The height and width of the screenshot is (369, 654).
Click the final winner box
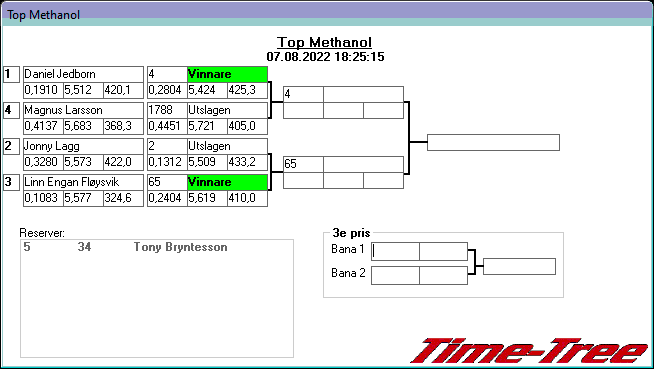[493, 143]
